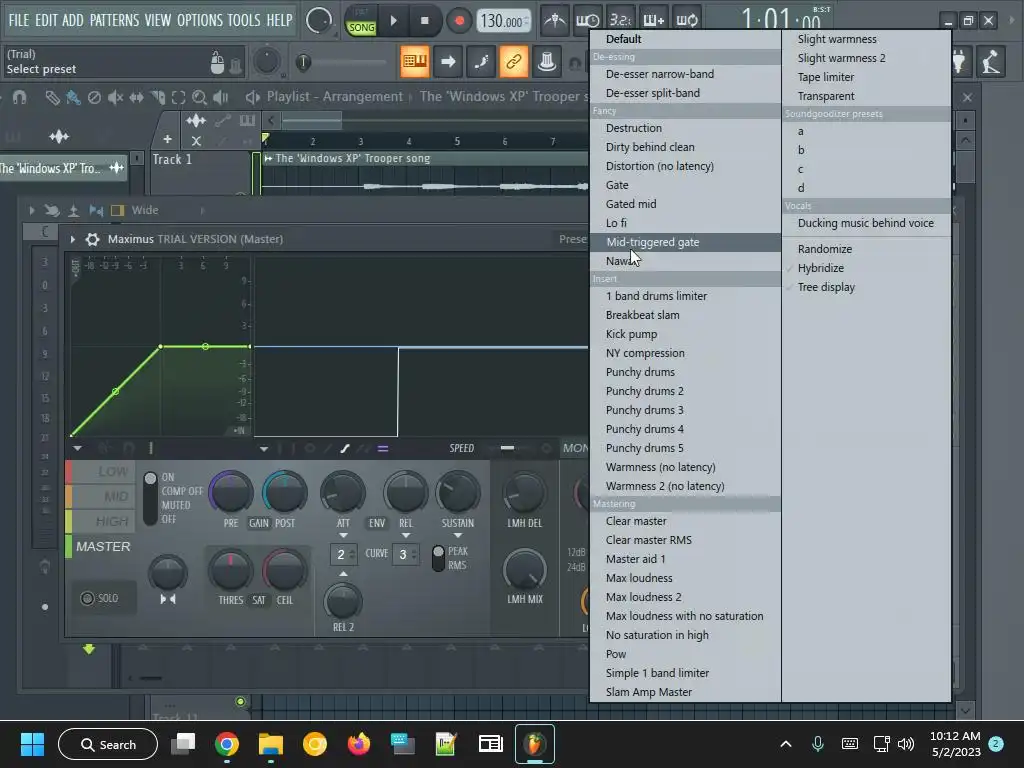Viewport: 1024px width, 768px height.
Task: Toggle the band ON/COMP OFF/MUTED state switch
Action: [x=150, y=498]
